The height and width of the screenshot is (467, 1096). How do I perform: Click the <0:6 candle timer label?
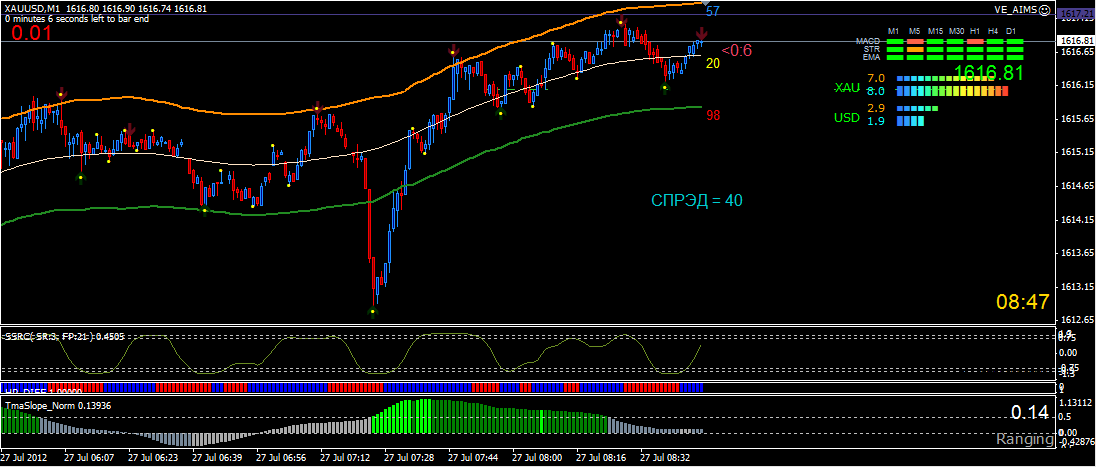737,50
